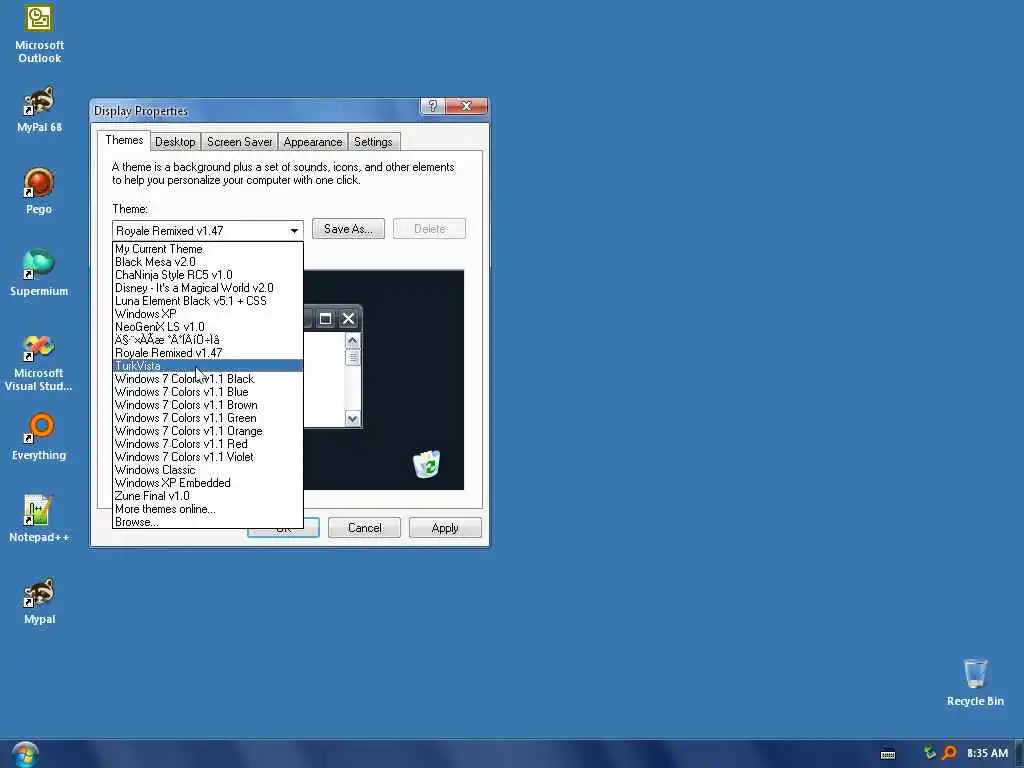Choose Zune Final v1.0 theme
This screenshot has height=768, width=1024.
click(x=208, y=496)
